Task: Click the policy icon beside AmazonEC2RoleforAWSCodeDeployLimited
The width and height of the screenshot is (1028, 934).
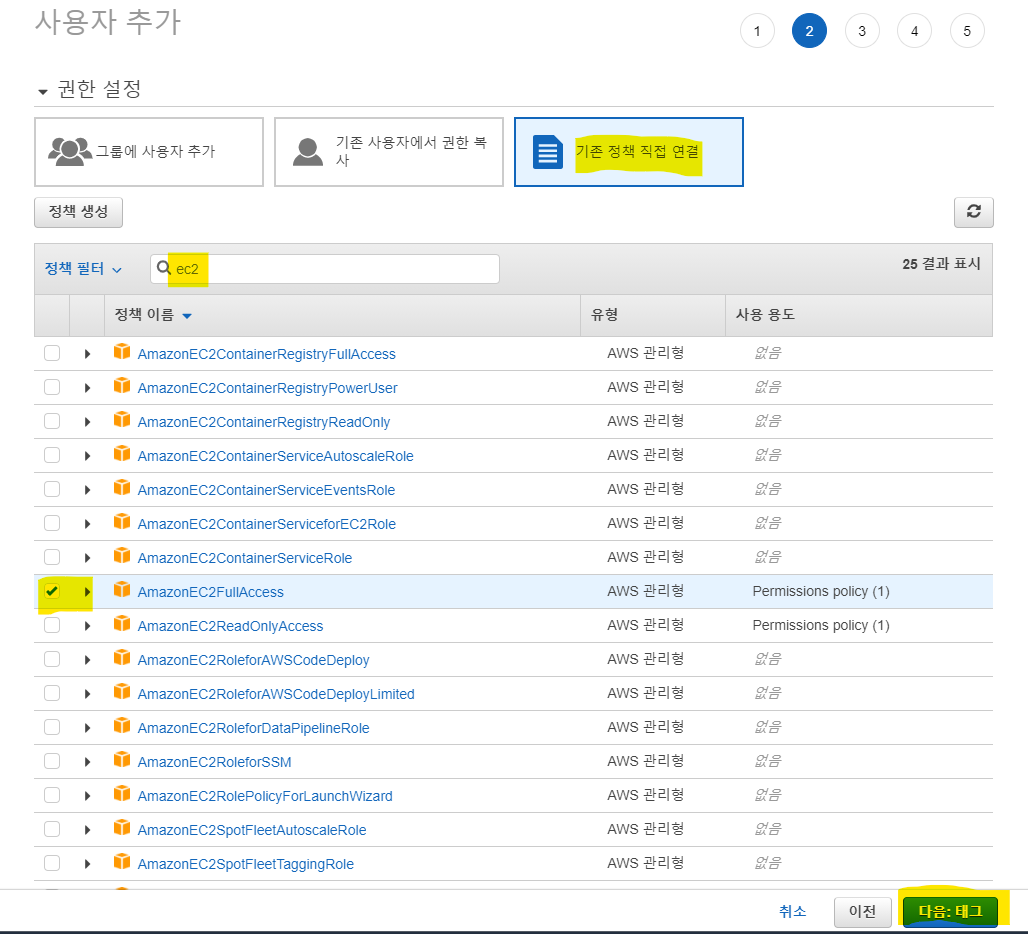Action: (122, 693)
